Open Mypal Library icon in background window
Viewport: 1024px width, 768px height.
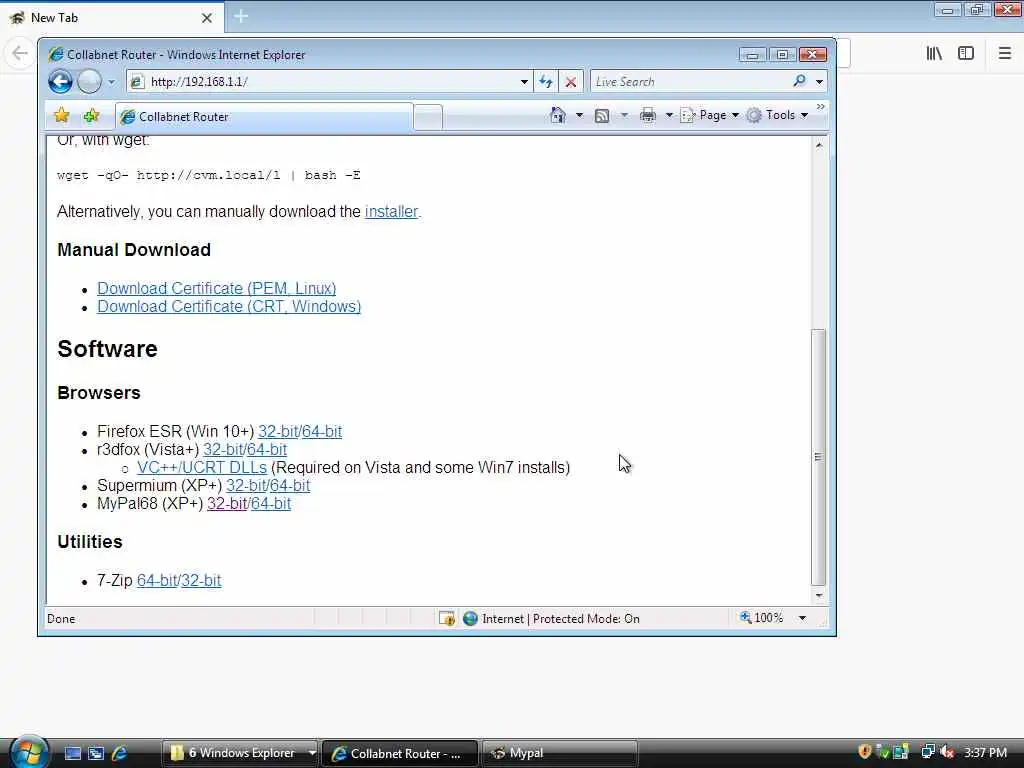coord(934,54)
